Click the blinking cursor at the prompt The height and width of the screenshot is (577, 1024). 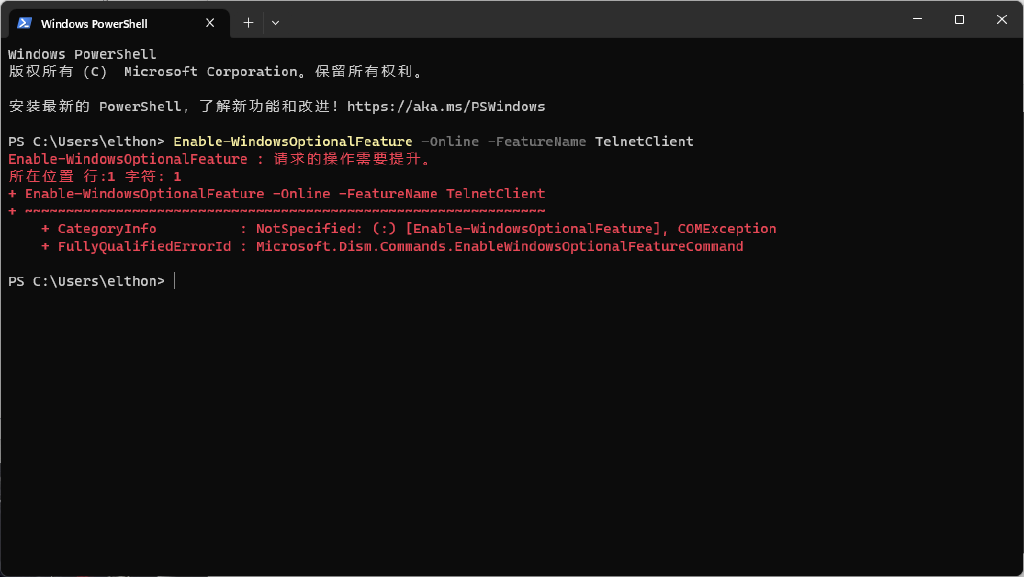(x=175, y=281)
